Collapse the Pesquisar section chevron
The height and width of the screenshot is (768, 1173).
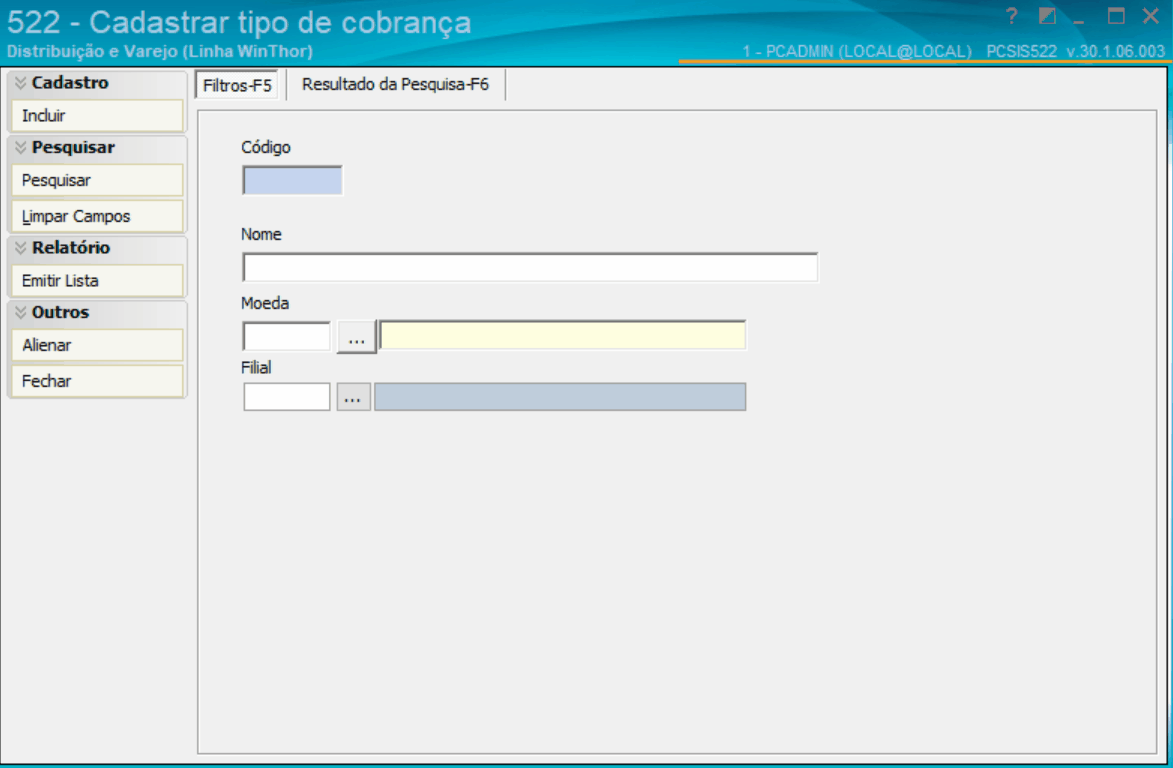click(21, 147)
